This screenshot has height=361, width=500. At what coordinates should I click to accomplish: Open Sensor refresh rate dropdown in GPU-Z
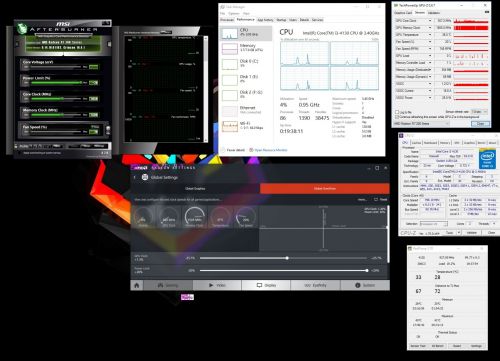pos(479,112)
